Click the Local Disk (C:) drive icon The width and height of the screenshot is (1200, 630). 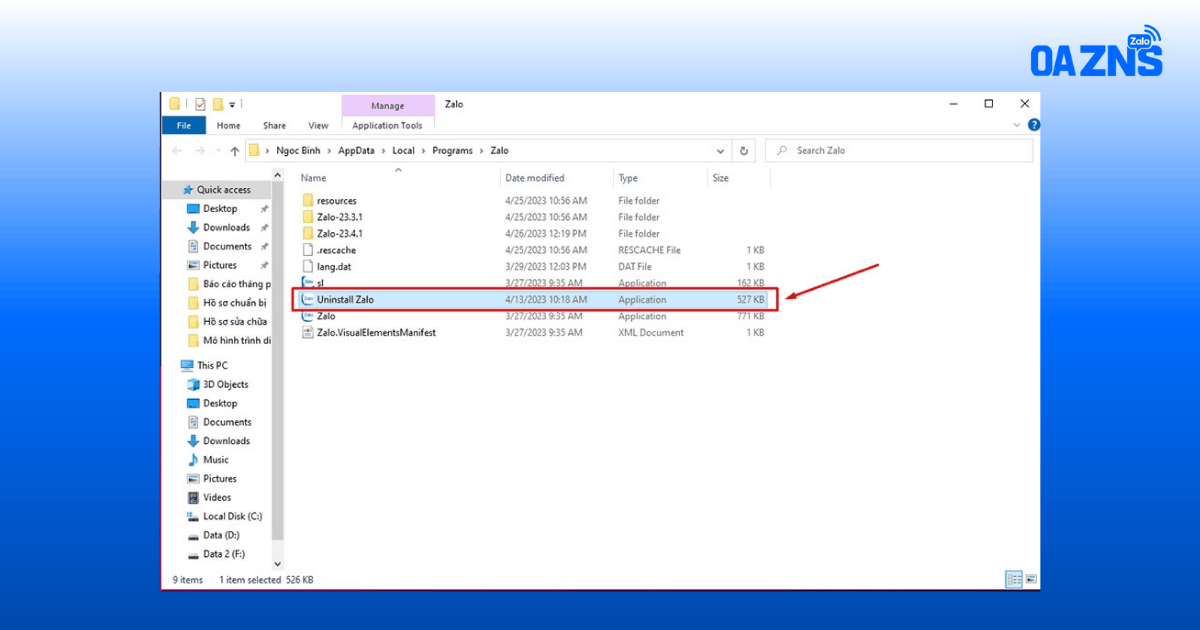pyautogui.click(x=194, y=517)
